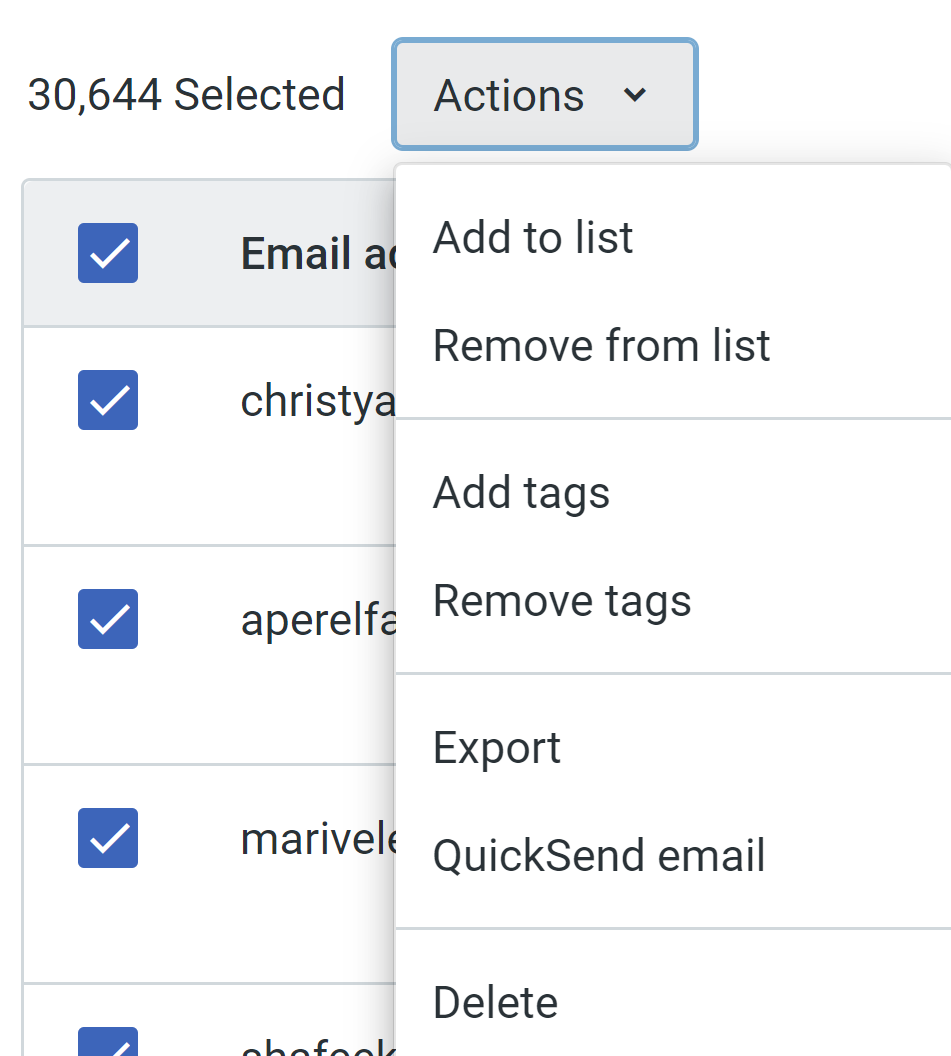Image resolution: width=951 pixels, height=1056 pixels.
Task: Toggle the partially visible bottom row checkbox
Action: (108, 1044)
